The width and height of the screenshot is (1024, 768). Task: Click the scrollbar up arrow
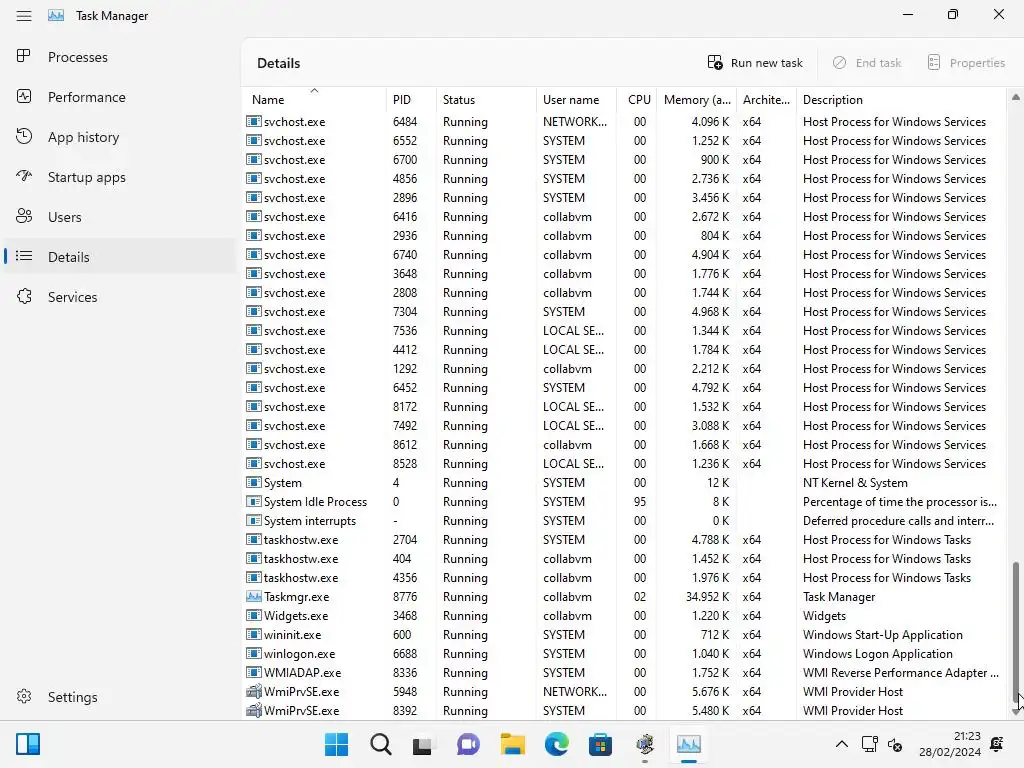1016,97
